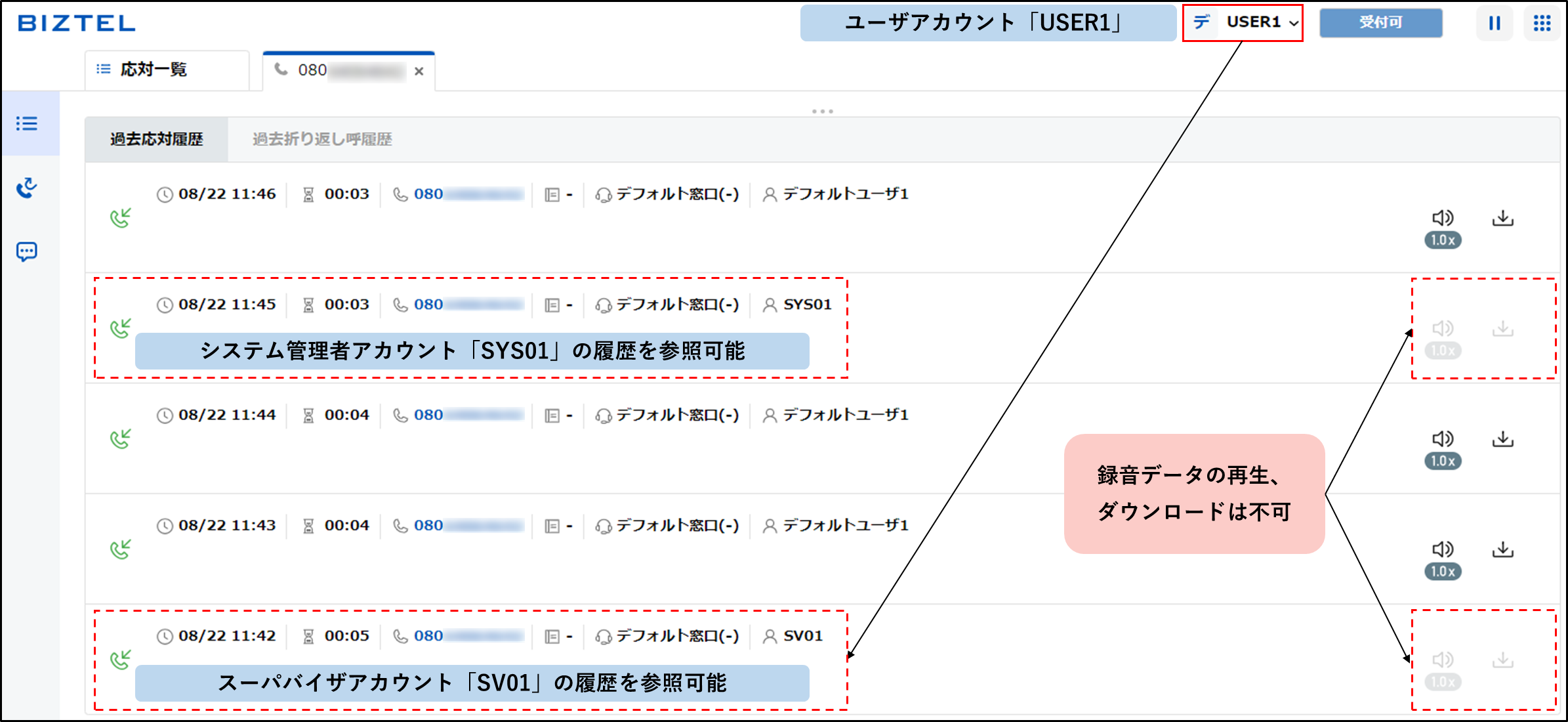This screenshot has width=1568, height=722.
Task: Select the 08/22 11:46 timestamp
Action: [227, 194]
